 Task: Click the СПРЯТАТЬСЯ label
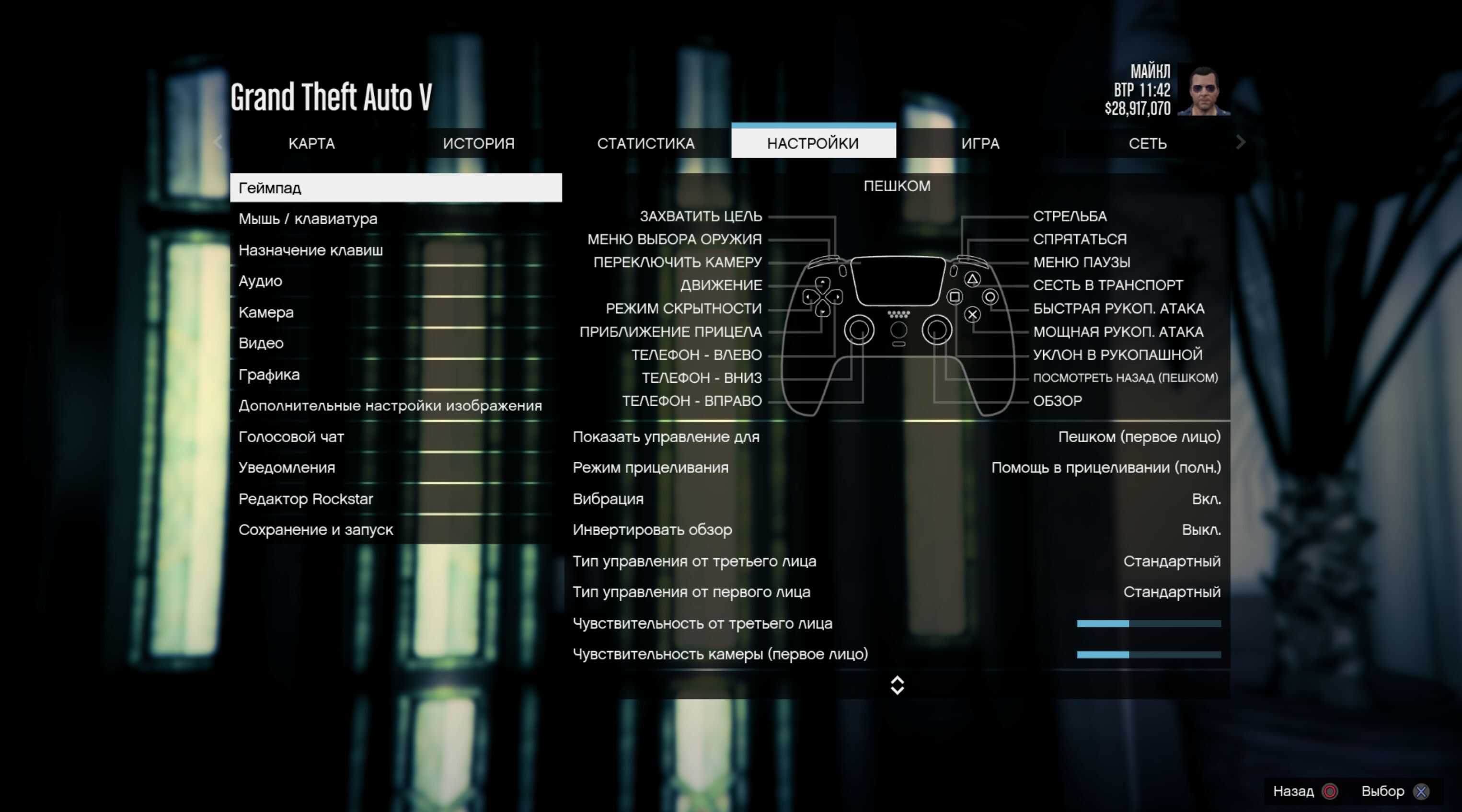[1080, 240]
